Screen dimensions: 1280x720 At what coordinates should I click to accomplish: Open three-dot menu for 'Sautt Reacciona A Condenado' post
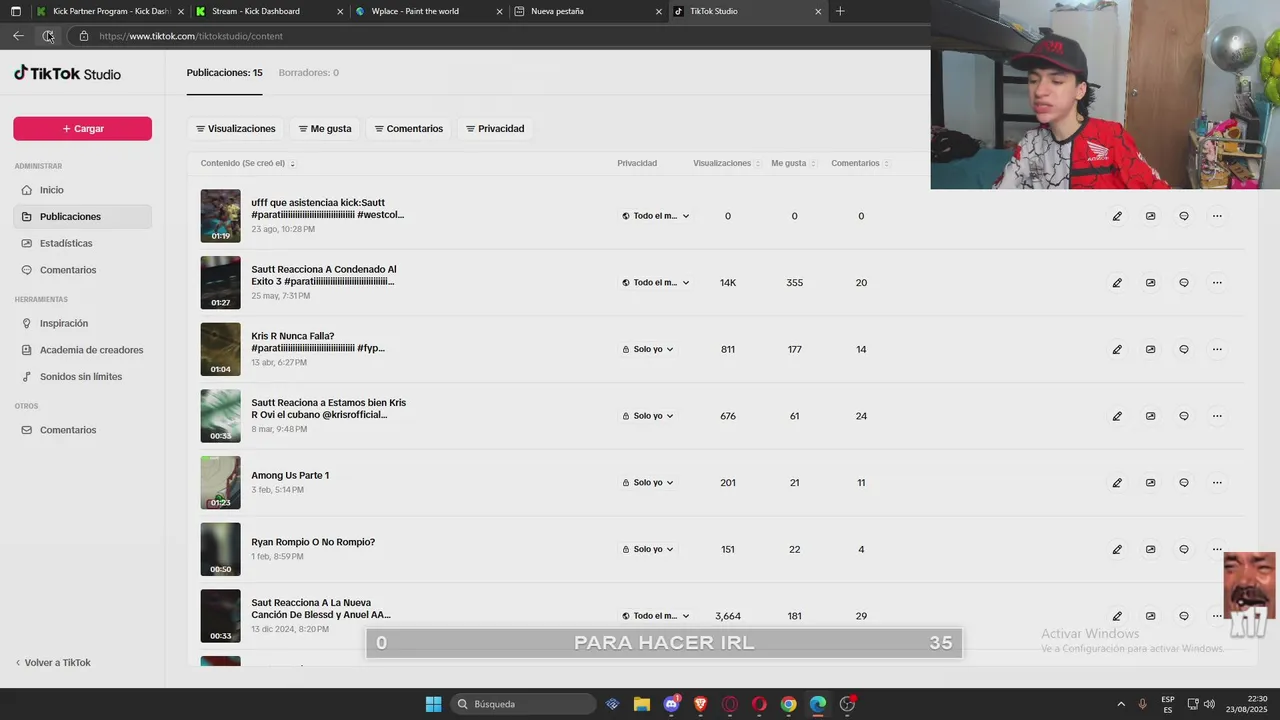pyautogui.click(x=1217, y=283)
